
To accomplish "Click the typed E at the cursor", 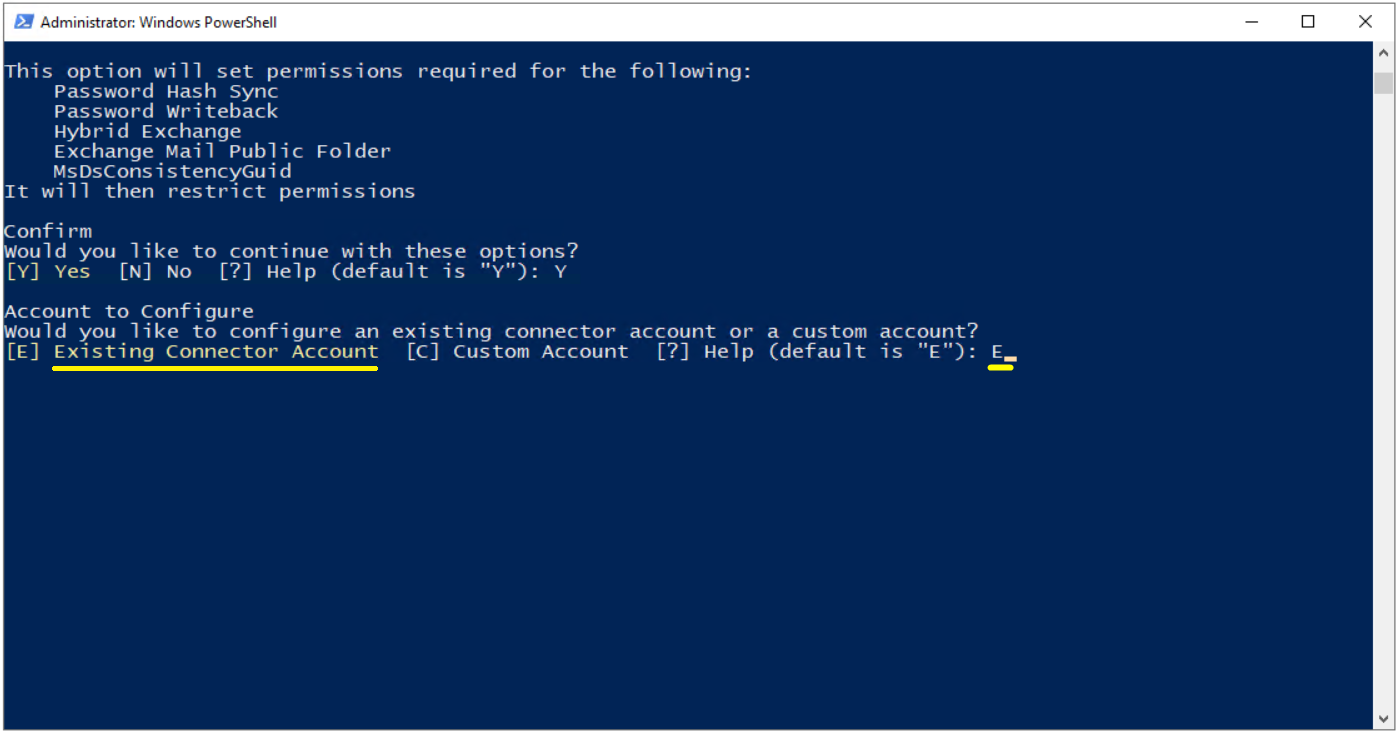I will pyautogui.click(x=997, y=352).
